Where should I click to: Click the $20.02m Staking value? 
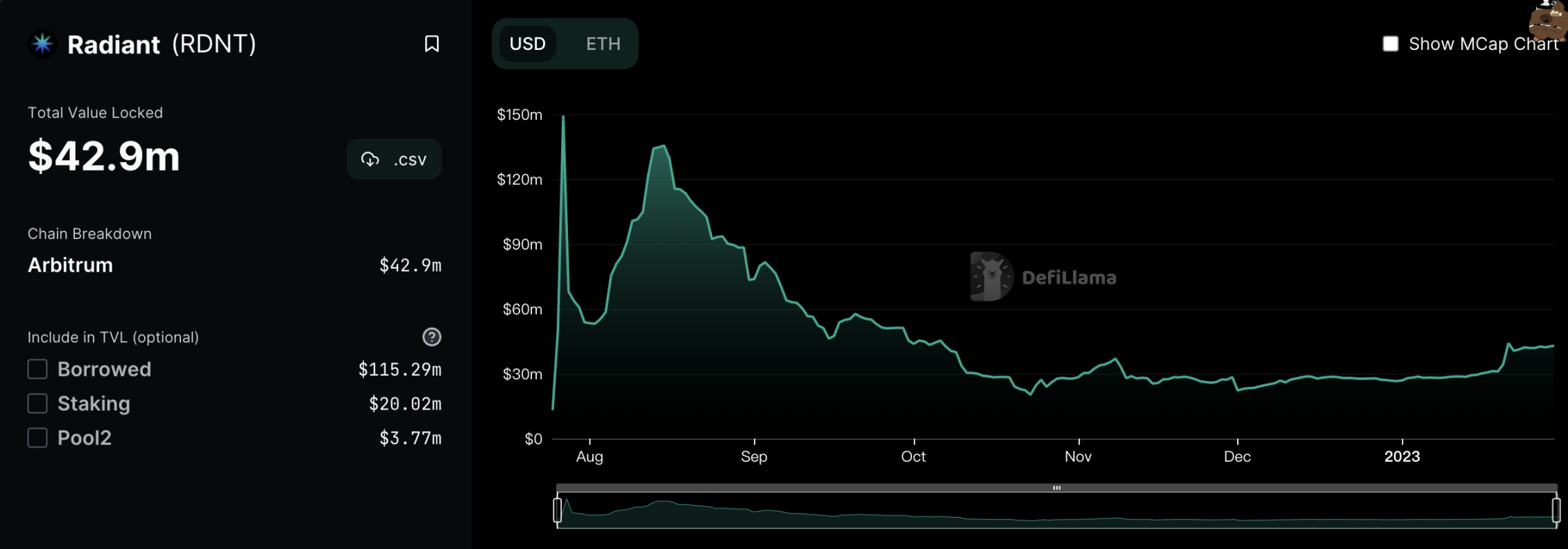[x=405, y=404]
